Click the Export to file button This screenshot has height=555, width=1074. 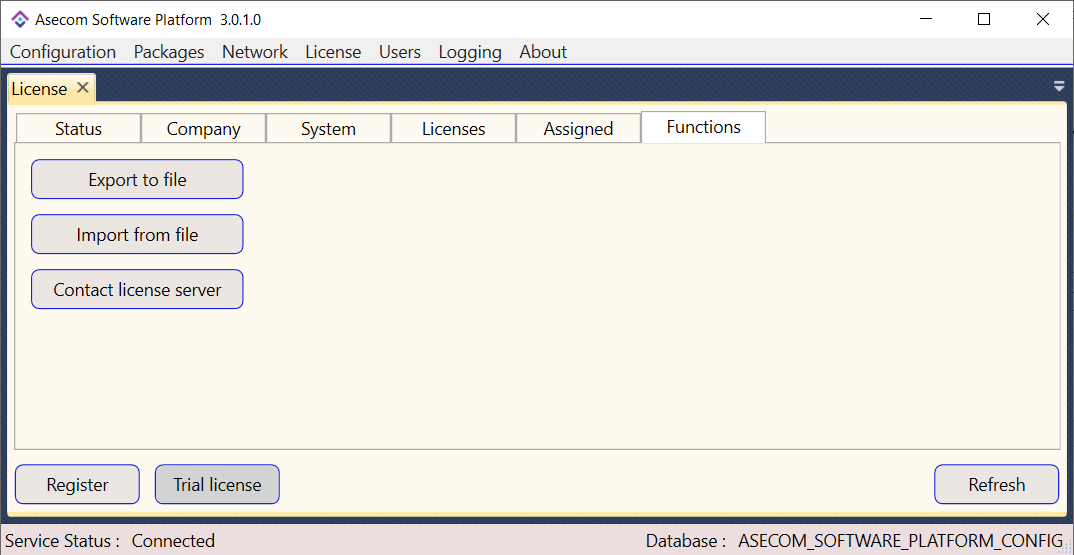point(137,180)
